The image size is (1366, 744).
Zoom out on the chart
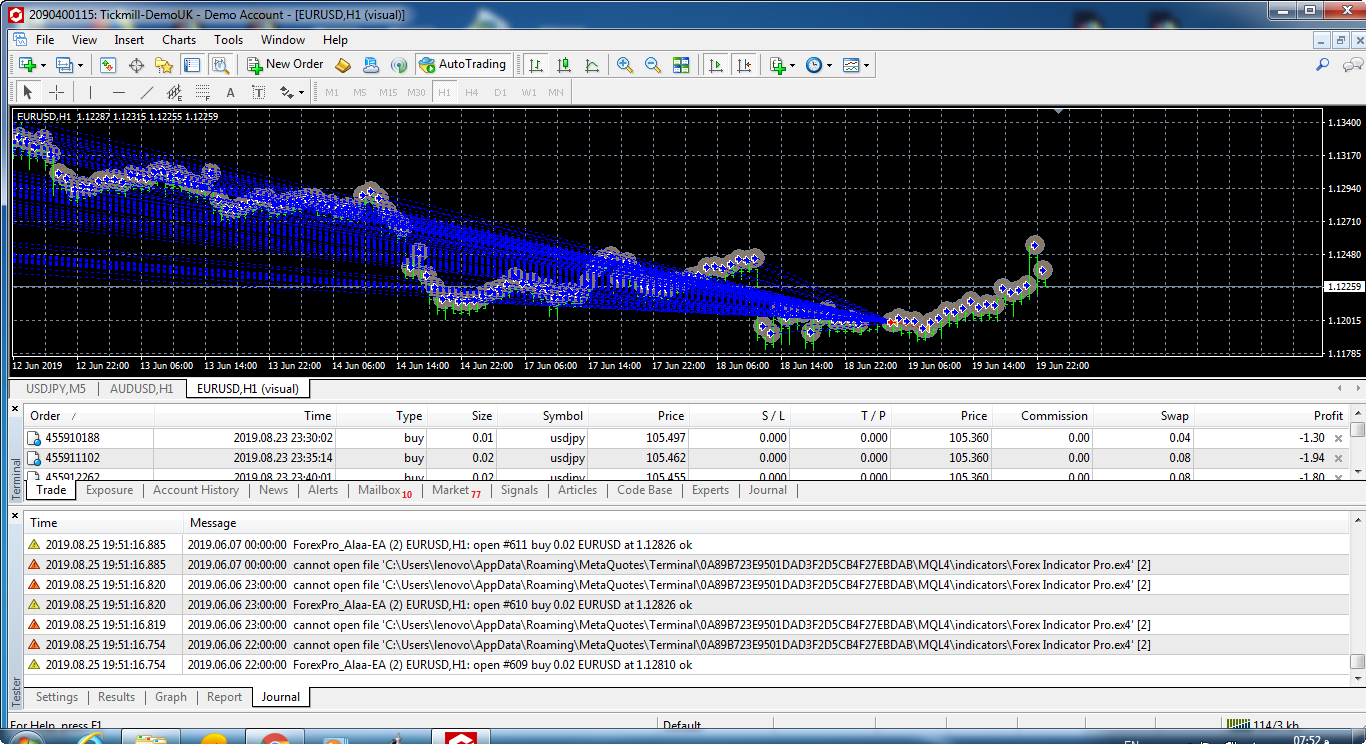pyautogui.click(x=653, y=65)
